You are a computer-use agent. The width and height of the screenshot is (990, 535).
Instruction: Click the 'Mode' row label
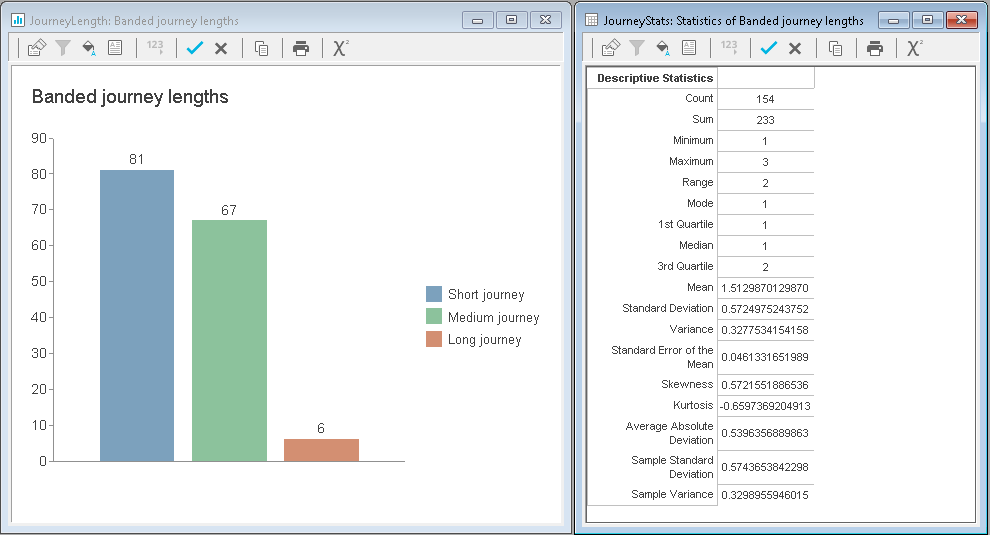click(x=700, y=203)
